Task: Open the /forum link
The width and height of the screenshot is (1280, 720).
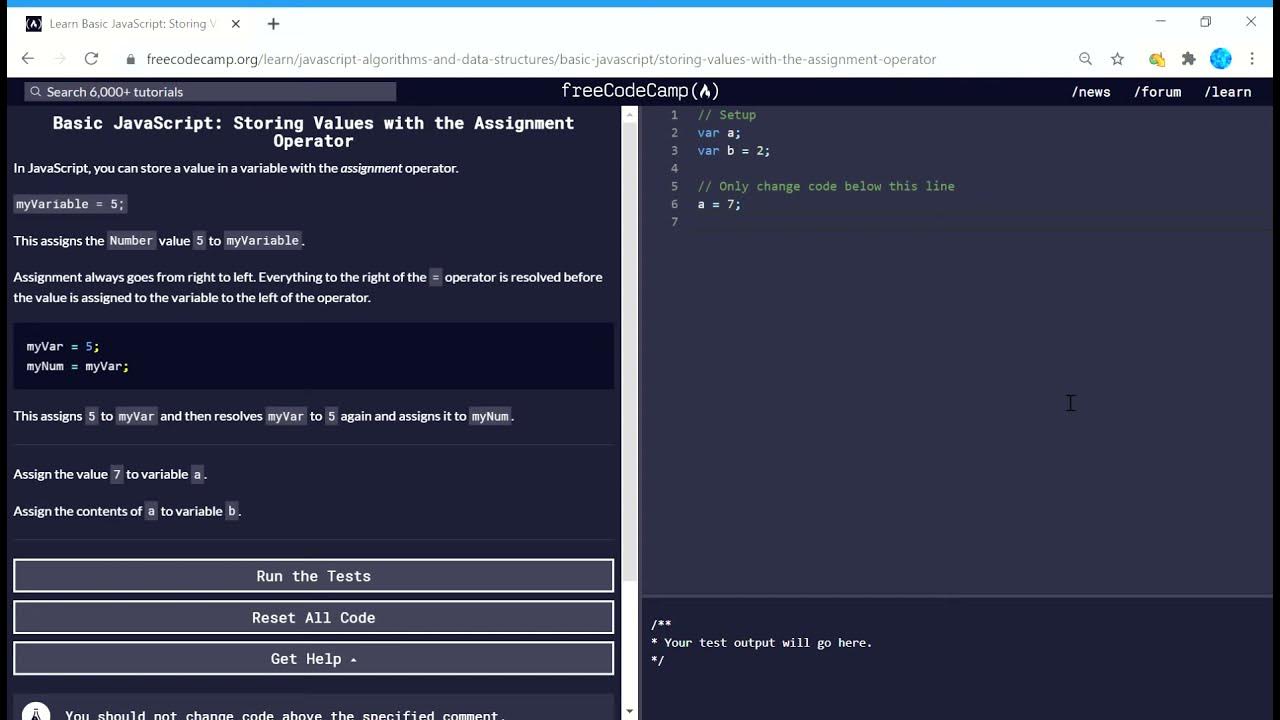Action: (x=1157, y=91)
